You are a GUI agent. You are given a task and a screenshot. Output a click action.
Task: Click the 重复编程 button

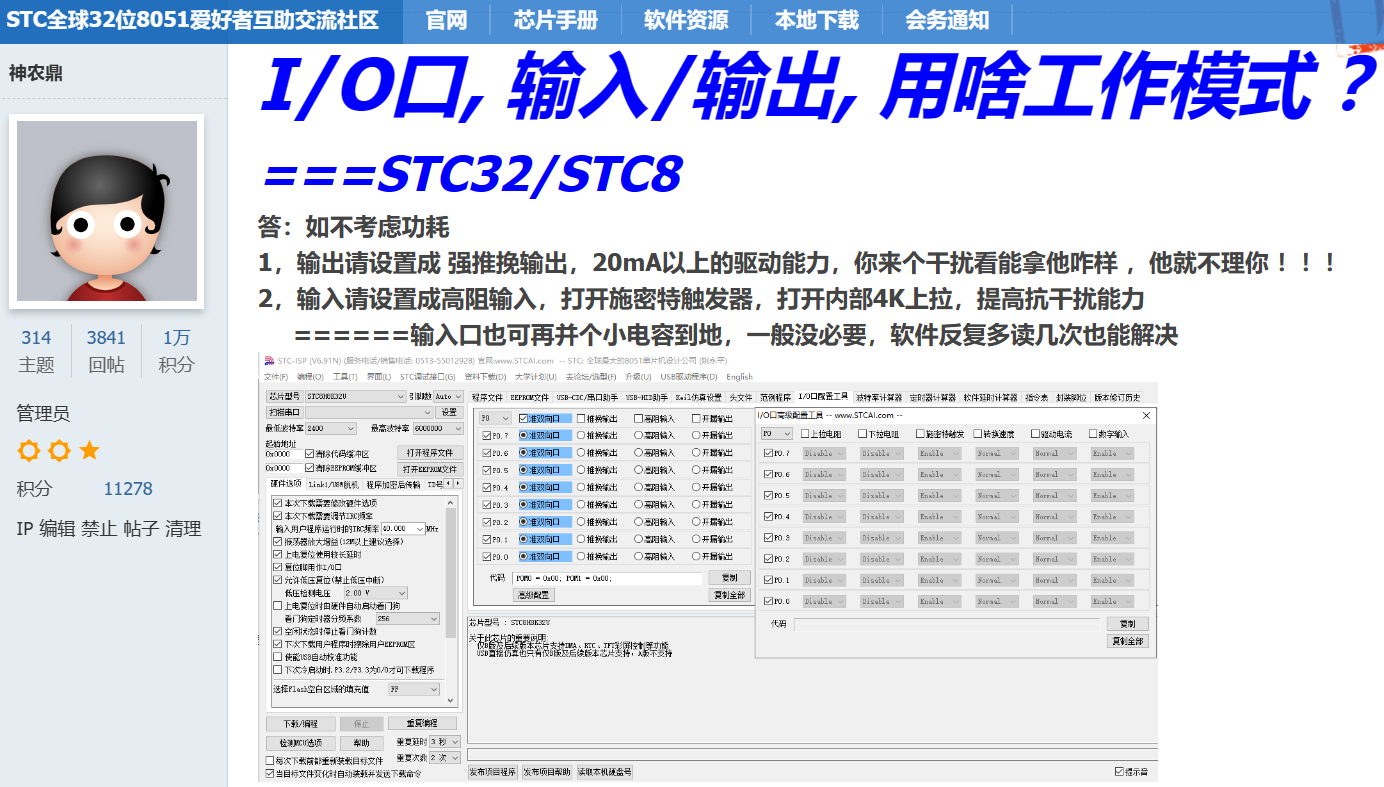(422, 723)
